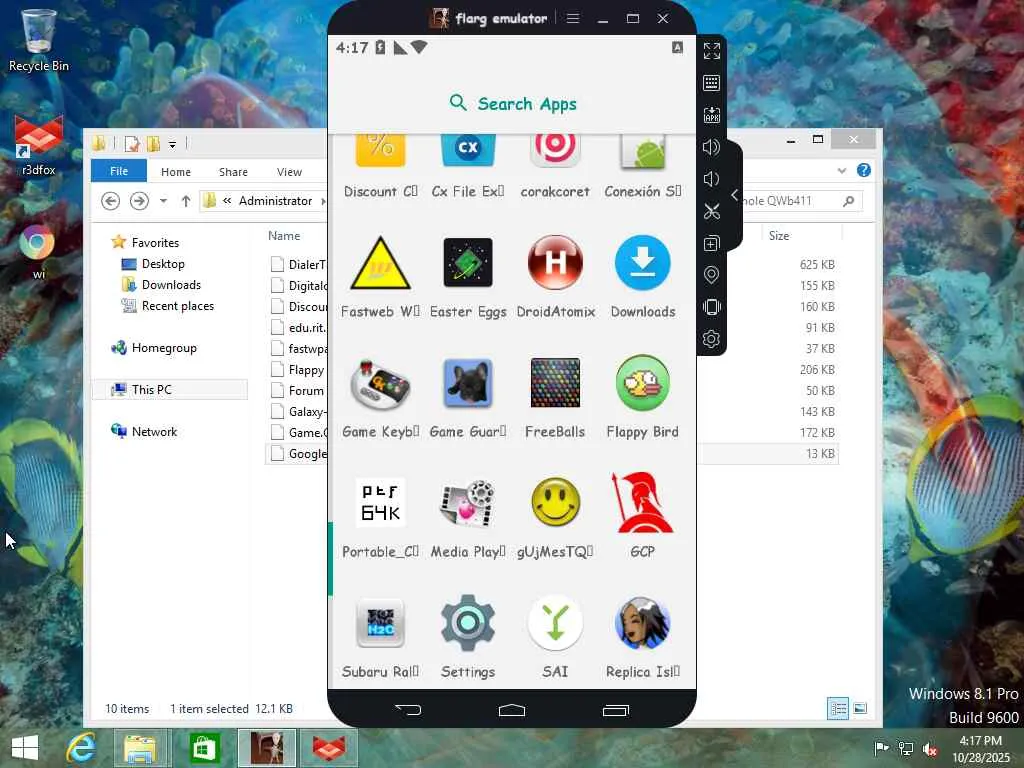Click the emulator fullscreen icon

pyautogui.click(x=712, y=51)
